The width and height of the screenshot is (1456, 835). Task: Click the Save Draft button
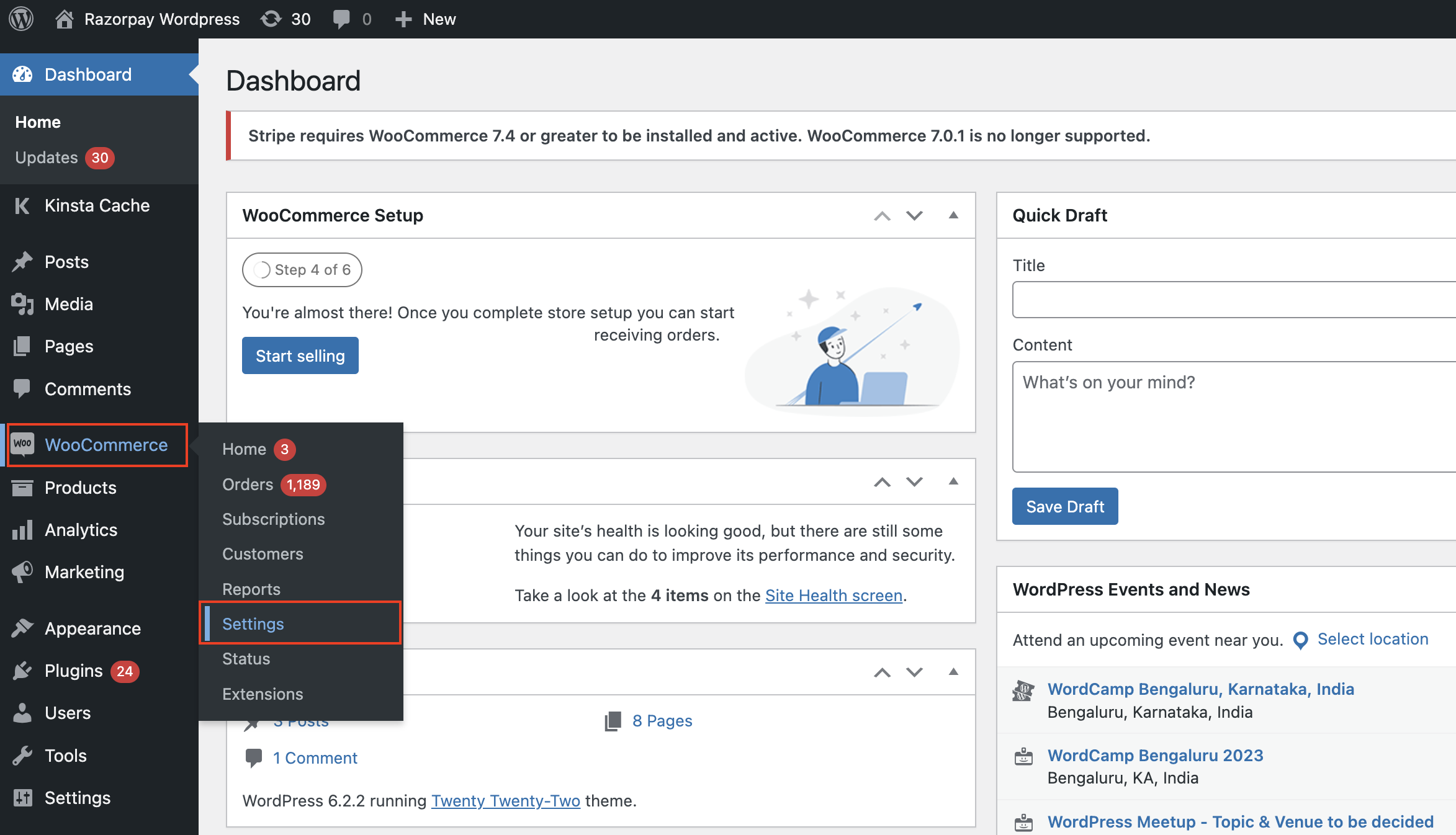click(1065, 506)
